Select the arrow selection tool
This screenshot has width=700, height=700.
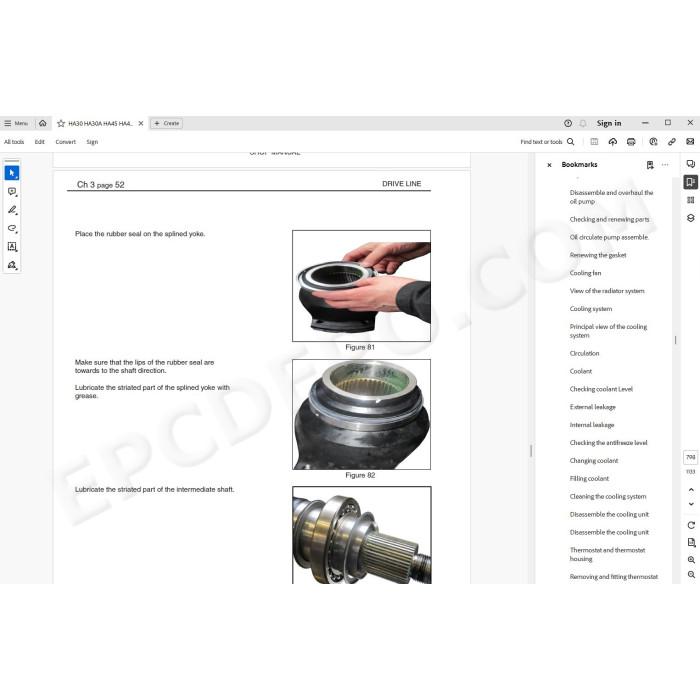click(x=12, y=173)
